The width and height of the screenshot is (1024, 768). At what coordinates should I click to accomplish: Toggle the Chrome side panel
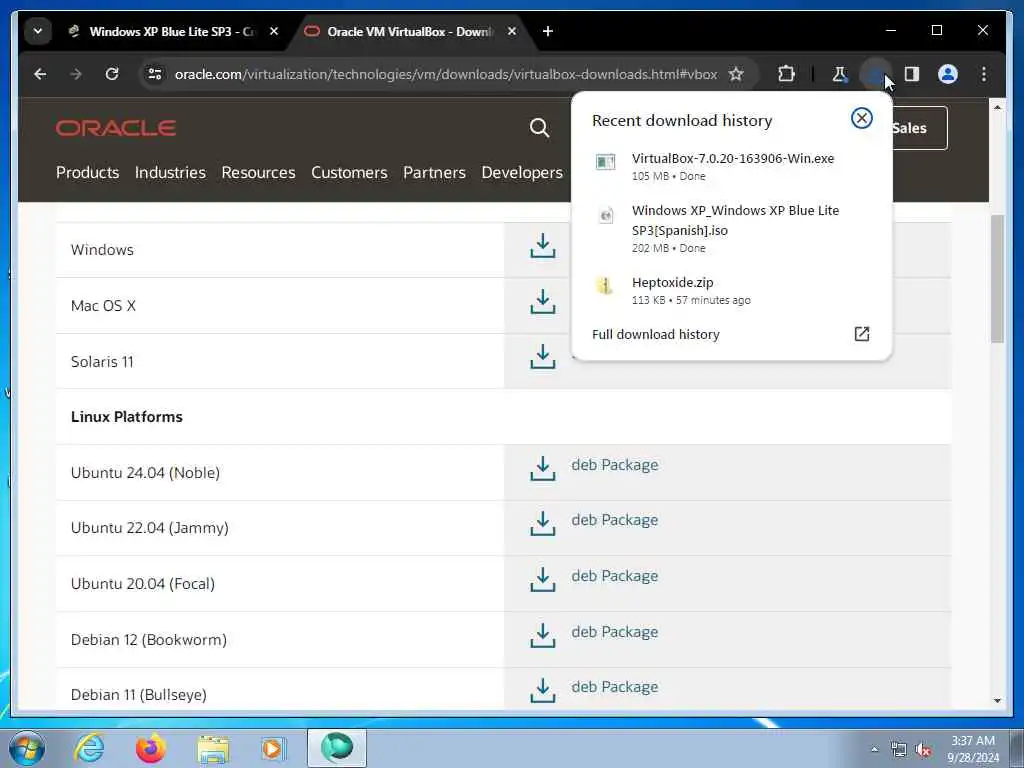point(912,74)
